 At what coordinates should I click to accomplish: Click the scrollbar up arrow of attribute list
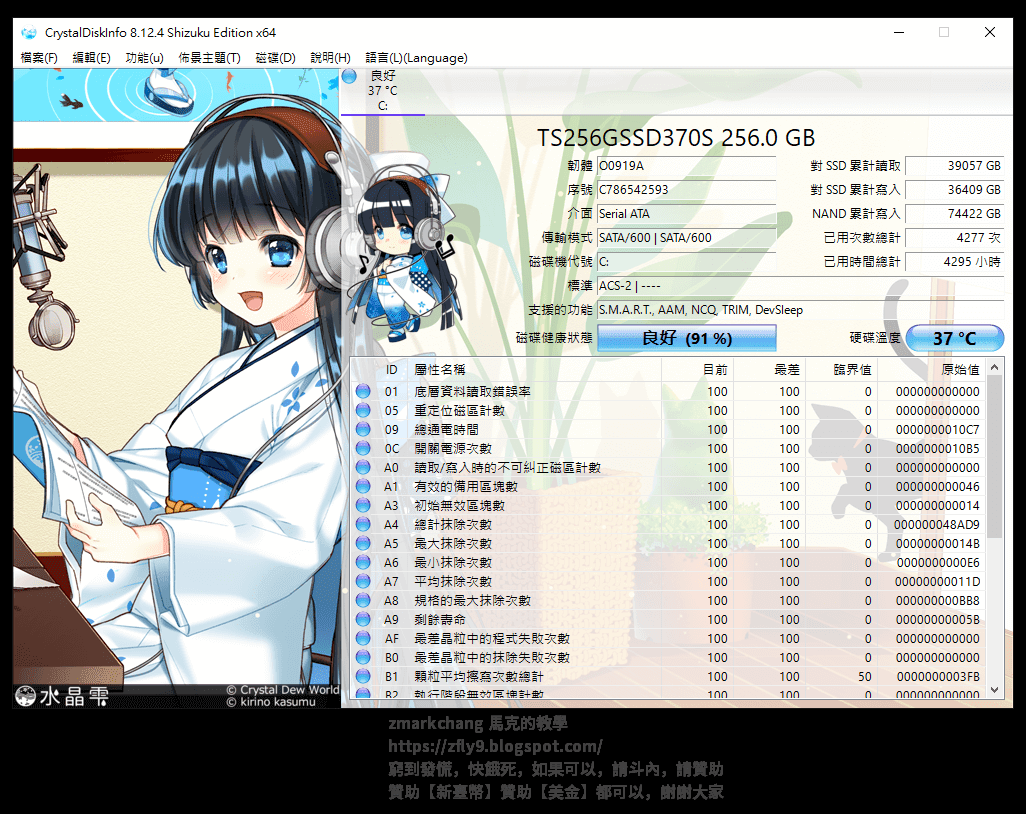coord(995,368)
